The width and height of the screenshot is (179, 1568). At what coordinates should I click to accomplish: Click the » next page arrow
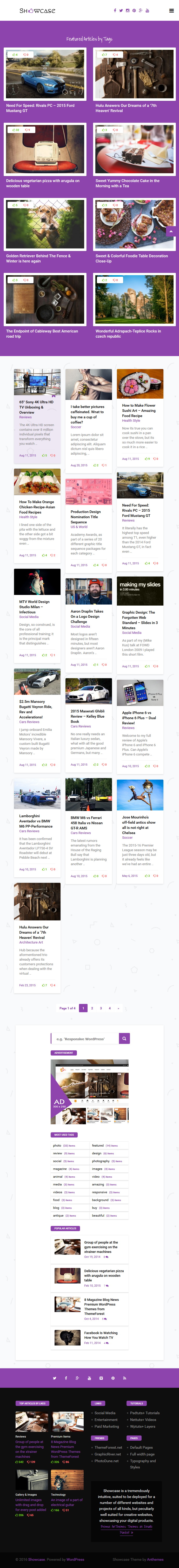click(x=118, y=1008)
